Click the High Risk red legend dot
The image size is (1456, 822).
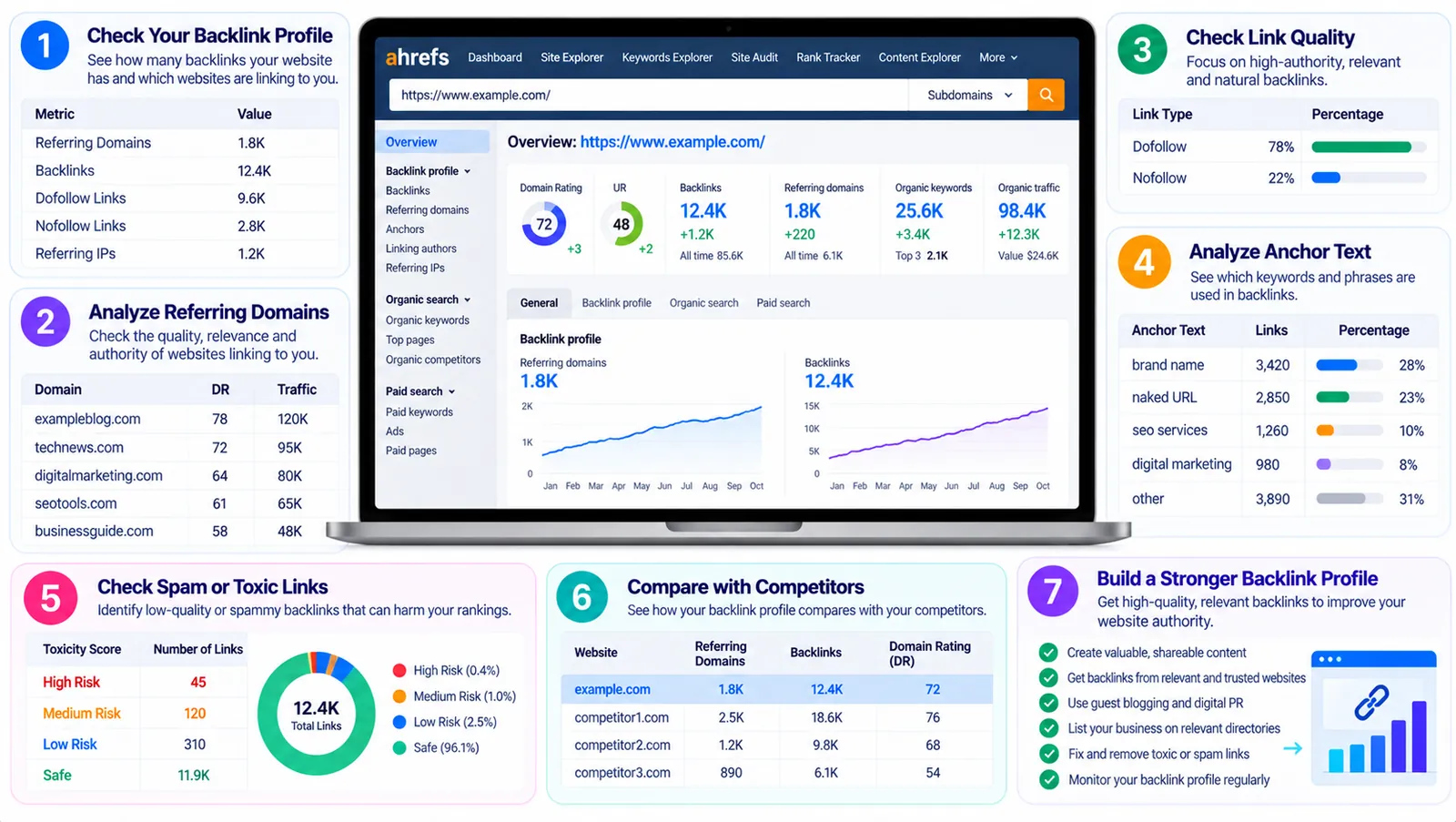(x=399, y=671)
